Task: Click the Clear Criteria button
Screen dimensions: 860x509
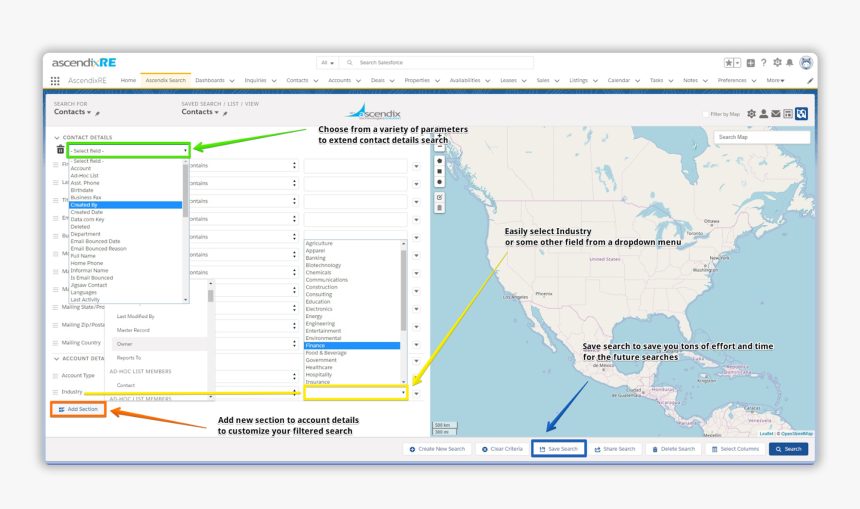Action: [502, 449]
